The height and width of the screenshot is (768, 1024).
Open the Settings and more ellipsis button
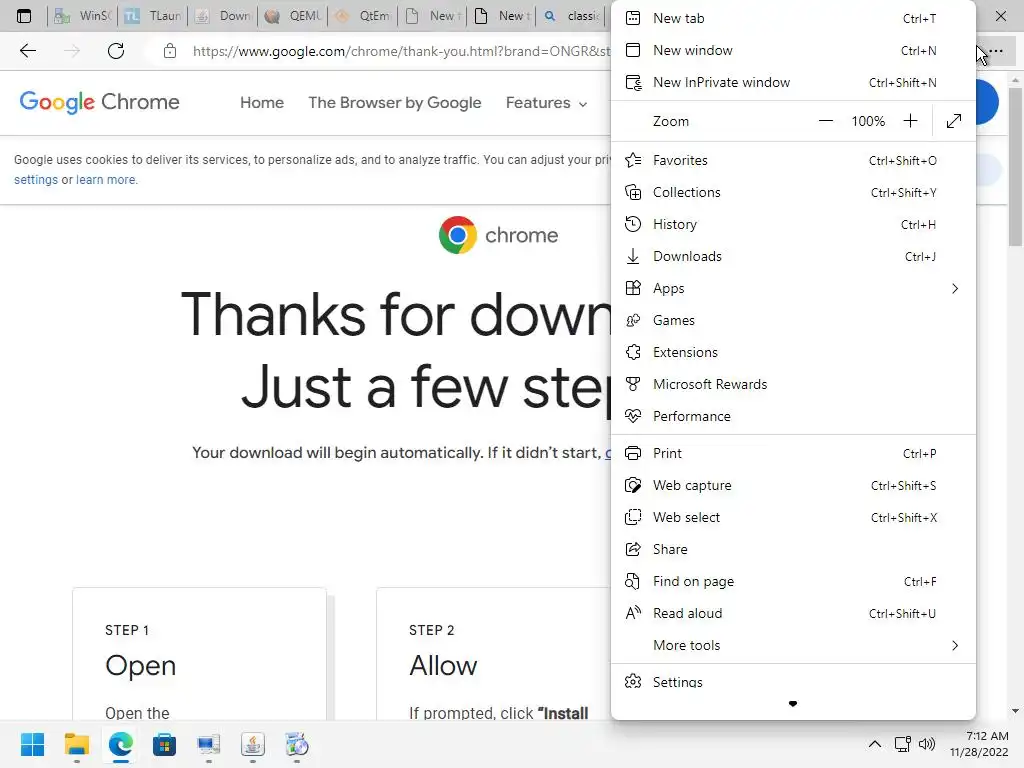pos(996,51)
